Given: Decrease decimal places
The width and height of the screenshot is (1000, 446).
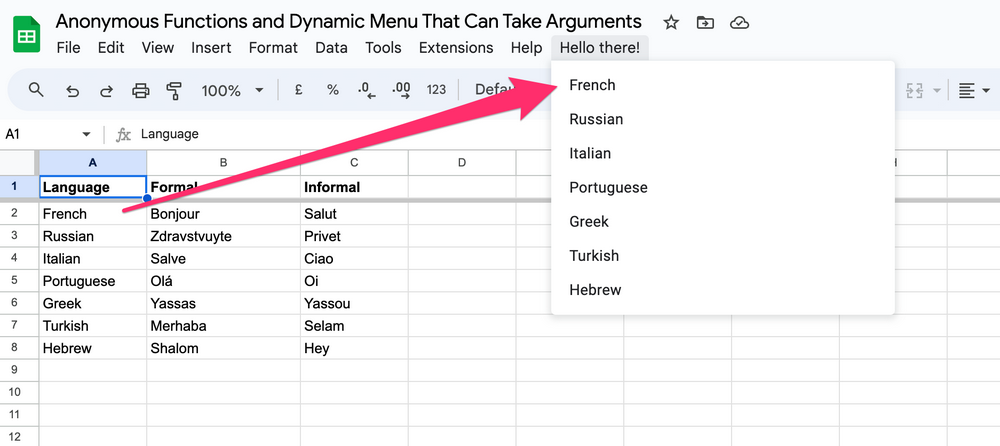Looking at the screenshot, I should coord(366,90).
